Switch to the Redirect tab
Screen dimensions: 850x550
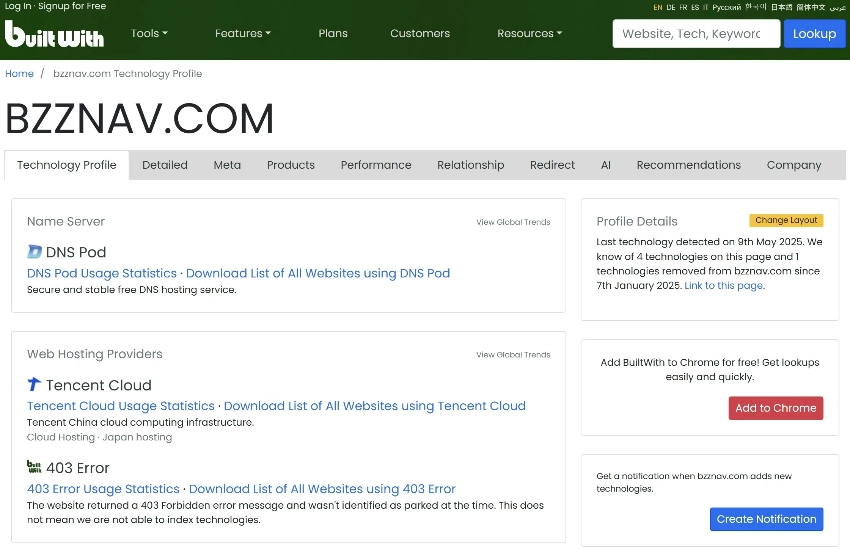pos(552,165)
